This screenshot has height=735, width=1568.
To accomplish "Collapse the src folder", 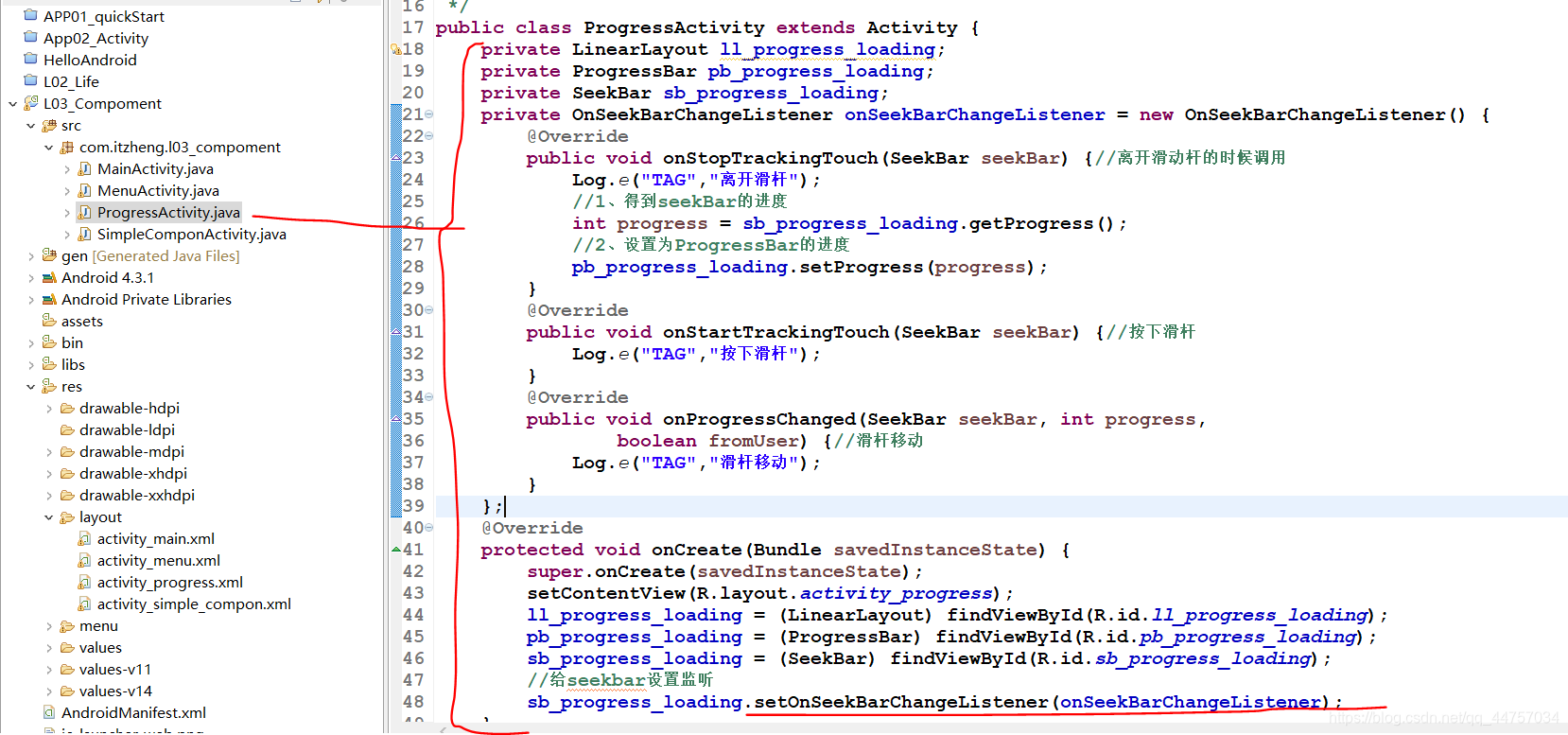I will point(30,126).
